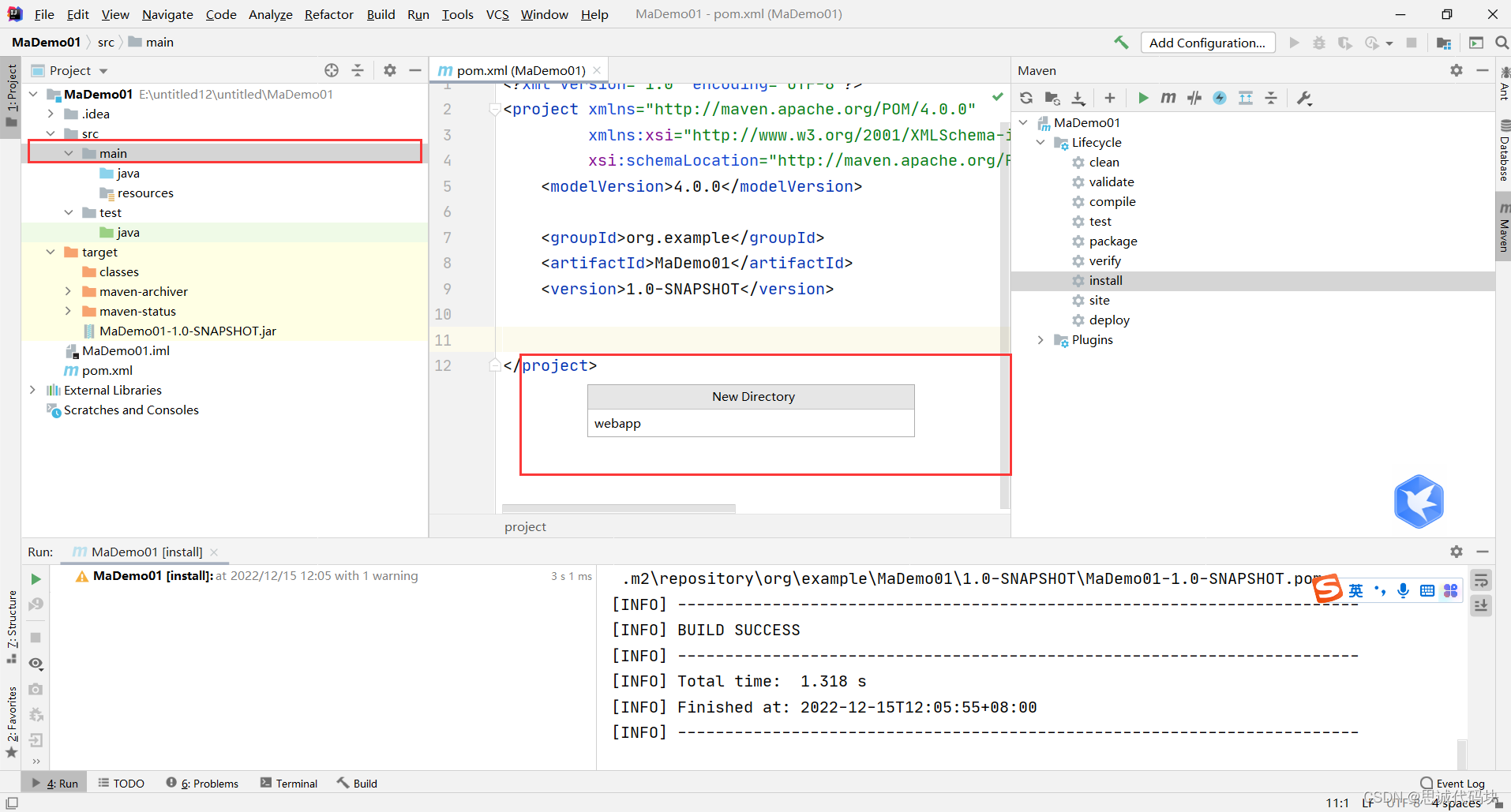The image size is (1511, 812).
Task: Click Download Sources icon in Maven toolbar
Action: (1078, 98)
